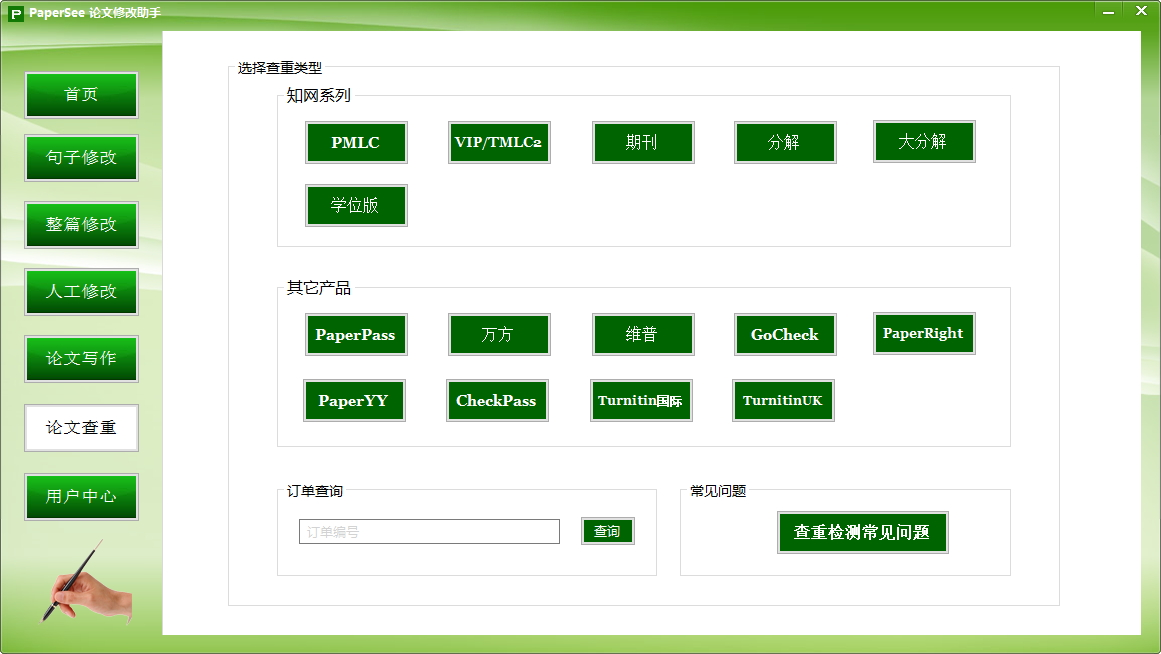Image resolution: width=1161 pixels, height=654 pixels.
Task: Switch to 句子修改 section
Action: coord(81,158)
